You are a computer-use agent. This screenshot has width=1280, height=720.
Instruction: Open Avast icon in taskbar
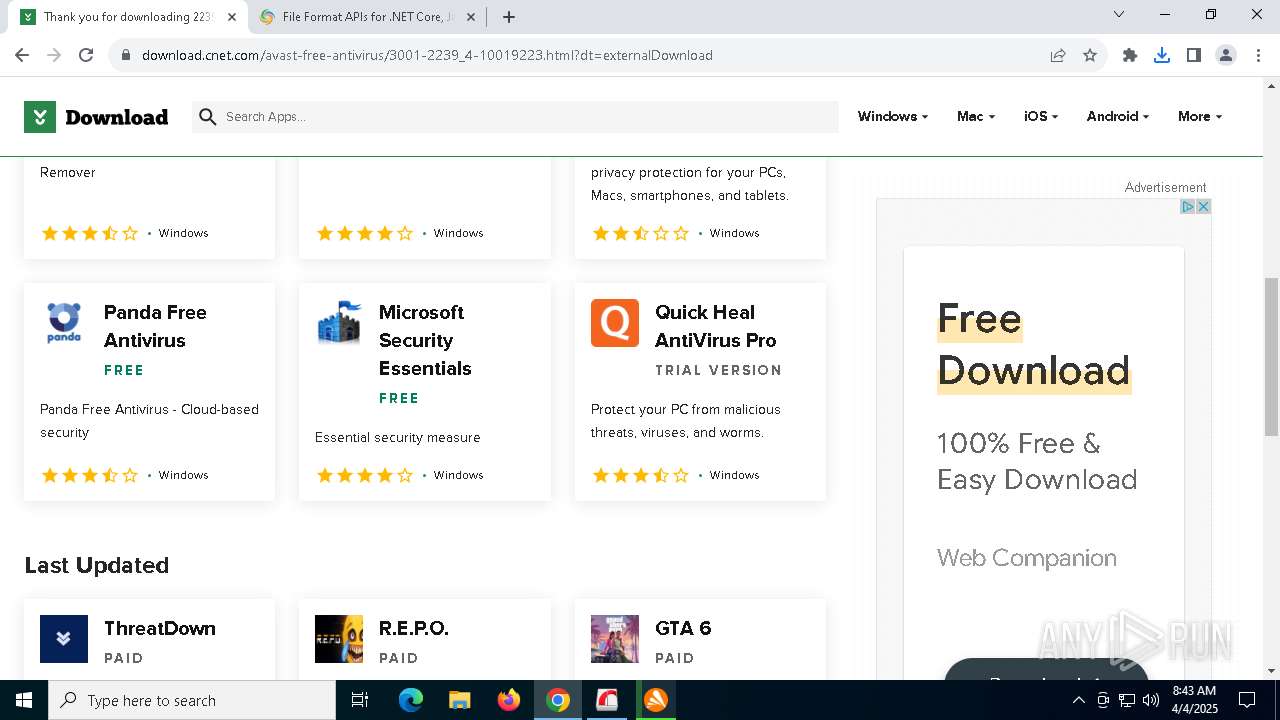click(x=656, y=700)
